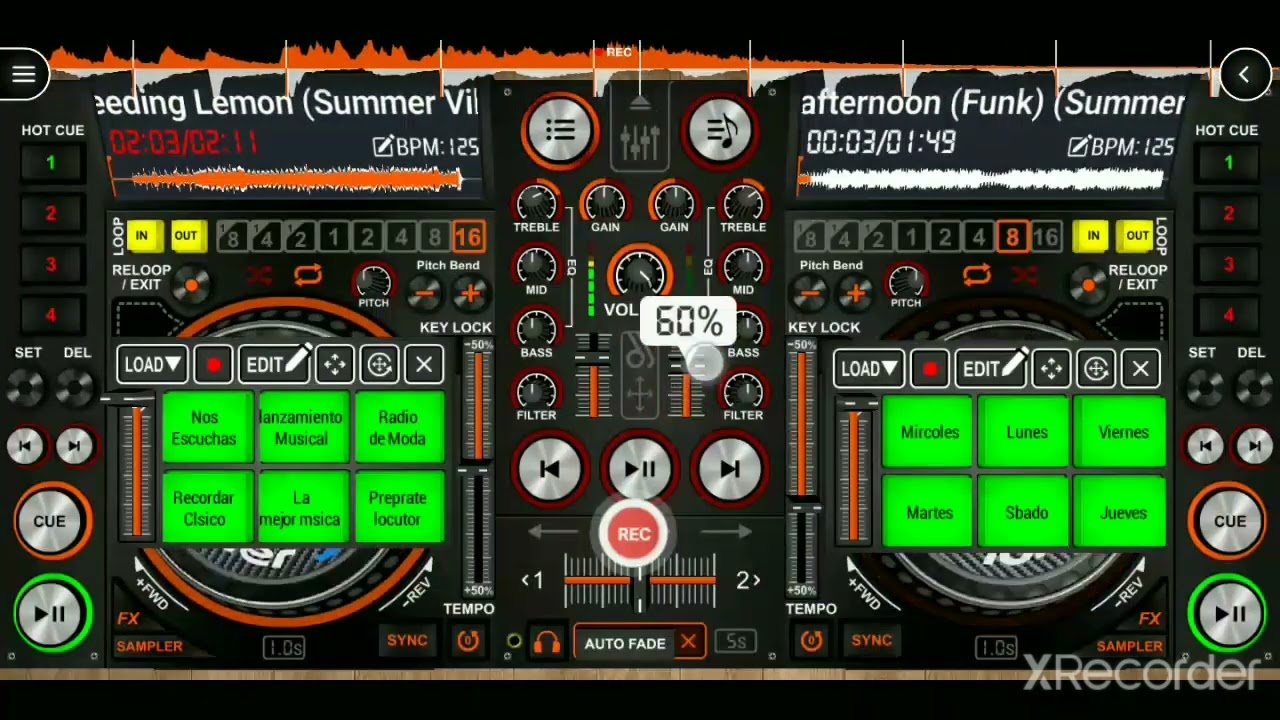
Task: Select 16-beat loop on left deck
Action: (468, 237)
